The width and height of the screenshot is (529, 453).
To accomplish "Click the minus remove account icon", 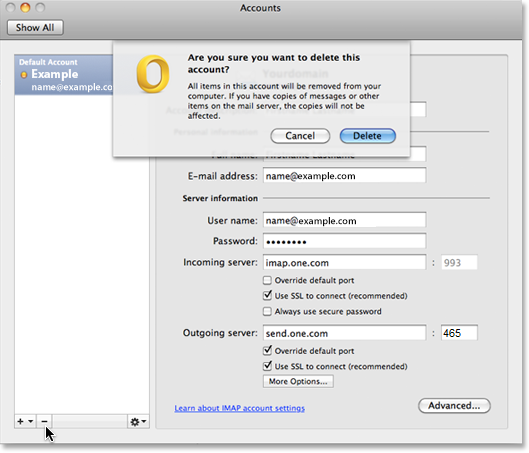I will [x=44, y=421].
